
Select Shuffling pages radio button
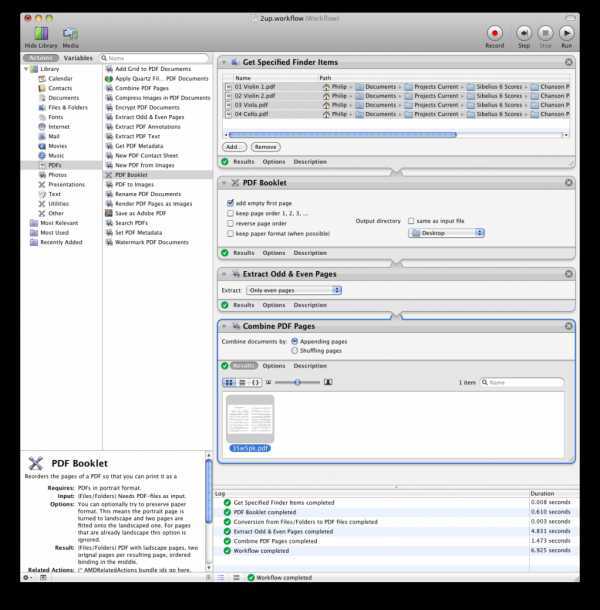pos(295,351)
